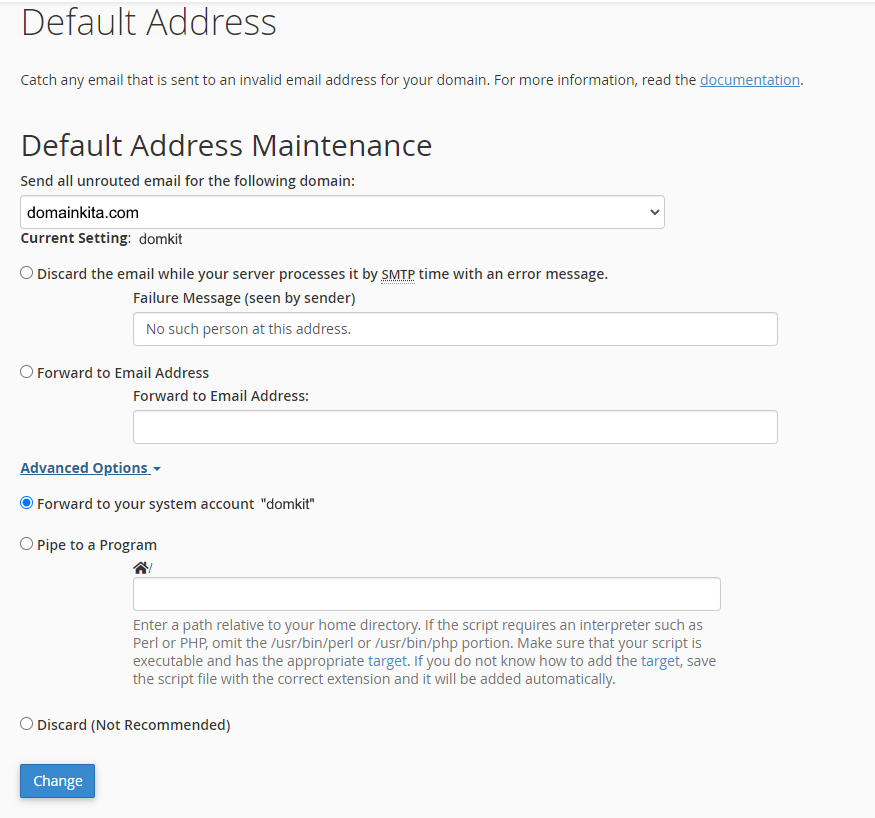Select the 'Discard (Not Recommended)' radio button
Screen dimensions: 875x818
tap(27, 724)
